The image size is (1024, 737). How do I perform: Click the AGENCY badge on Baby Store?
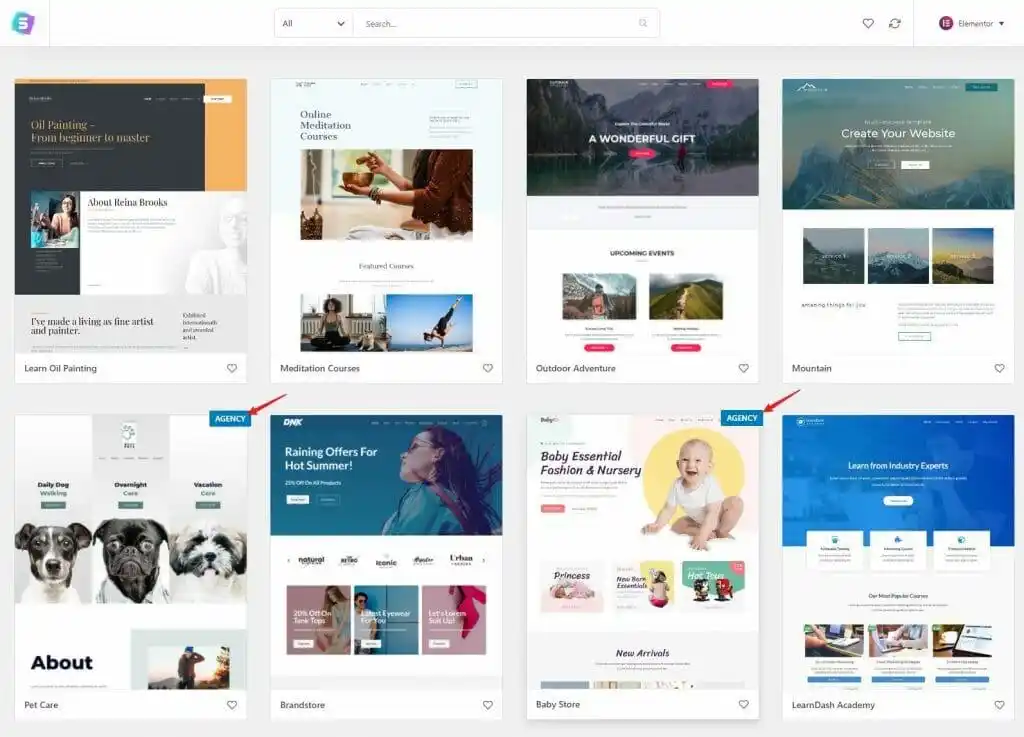pos(741,418)
